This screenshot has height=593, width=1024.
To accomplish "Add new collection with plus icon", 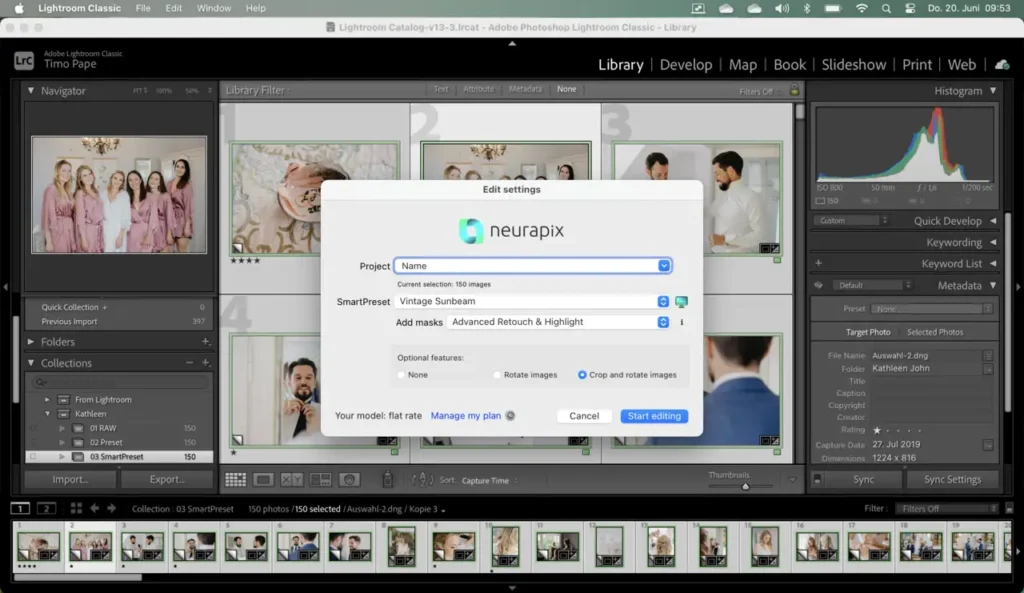I will tap(205, 362).
